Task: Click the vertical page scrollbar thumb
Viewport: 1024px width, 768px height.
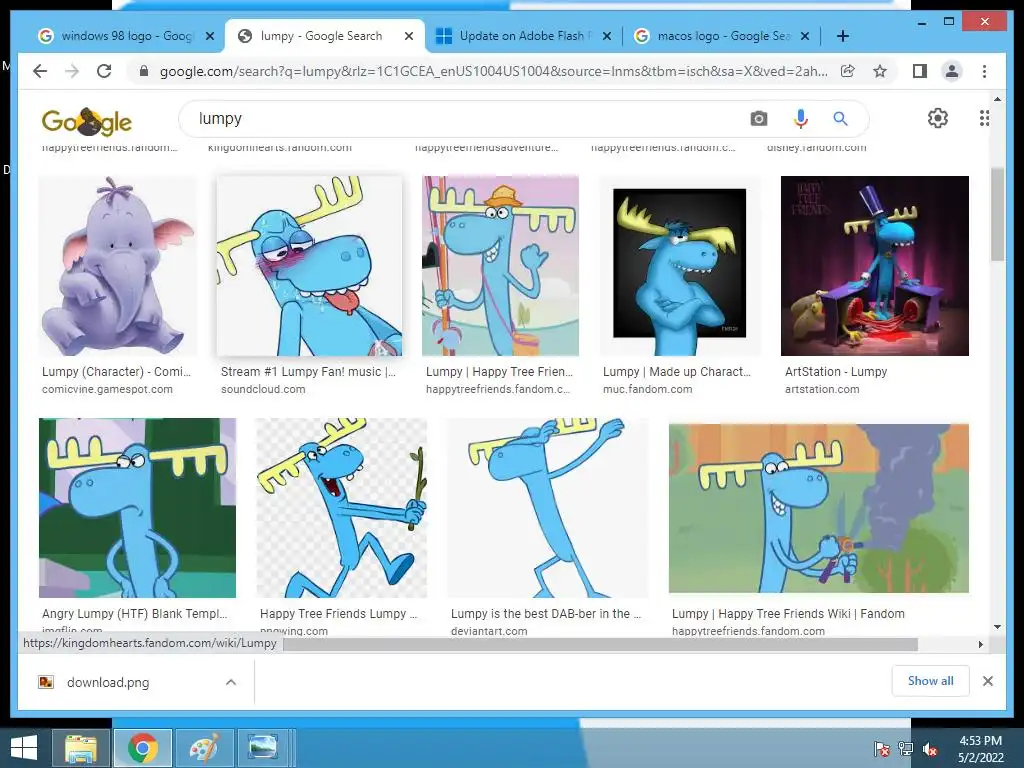Action: coord(997,214)
